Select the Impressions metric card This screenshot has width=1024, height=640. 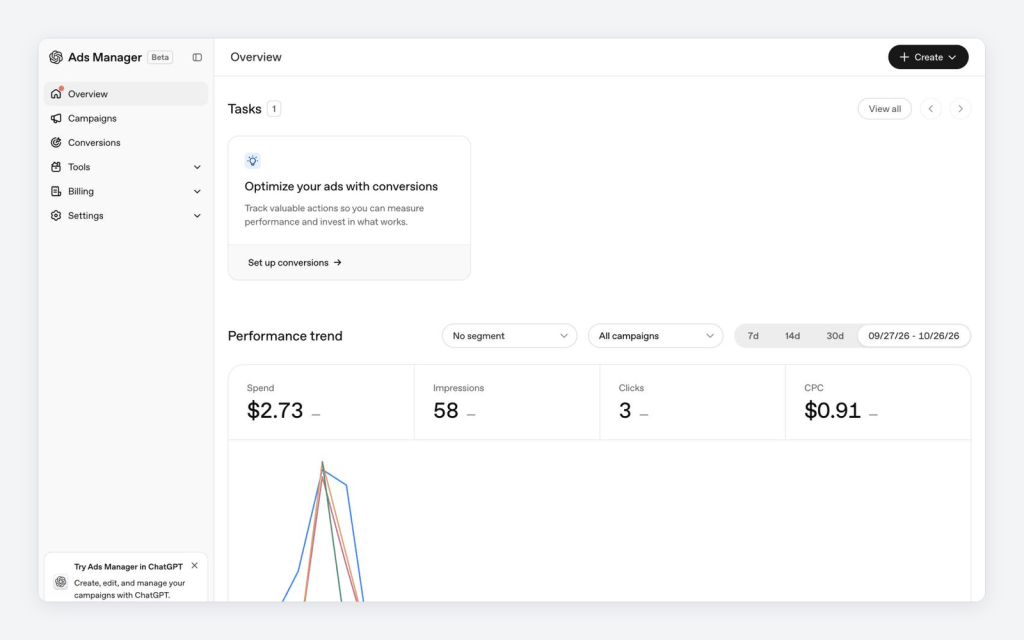pyautogui.click(x=507, y=402)
